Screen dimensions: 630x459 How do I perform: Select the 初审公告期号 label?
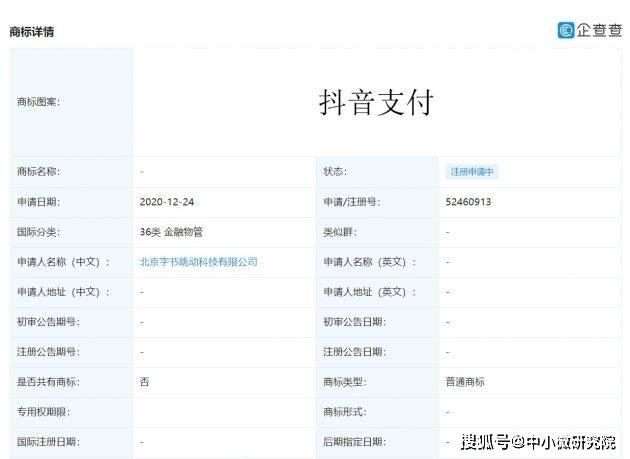click(x=48, y=322)
